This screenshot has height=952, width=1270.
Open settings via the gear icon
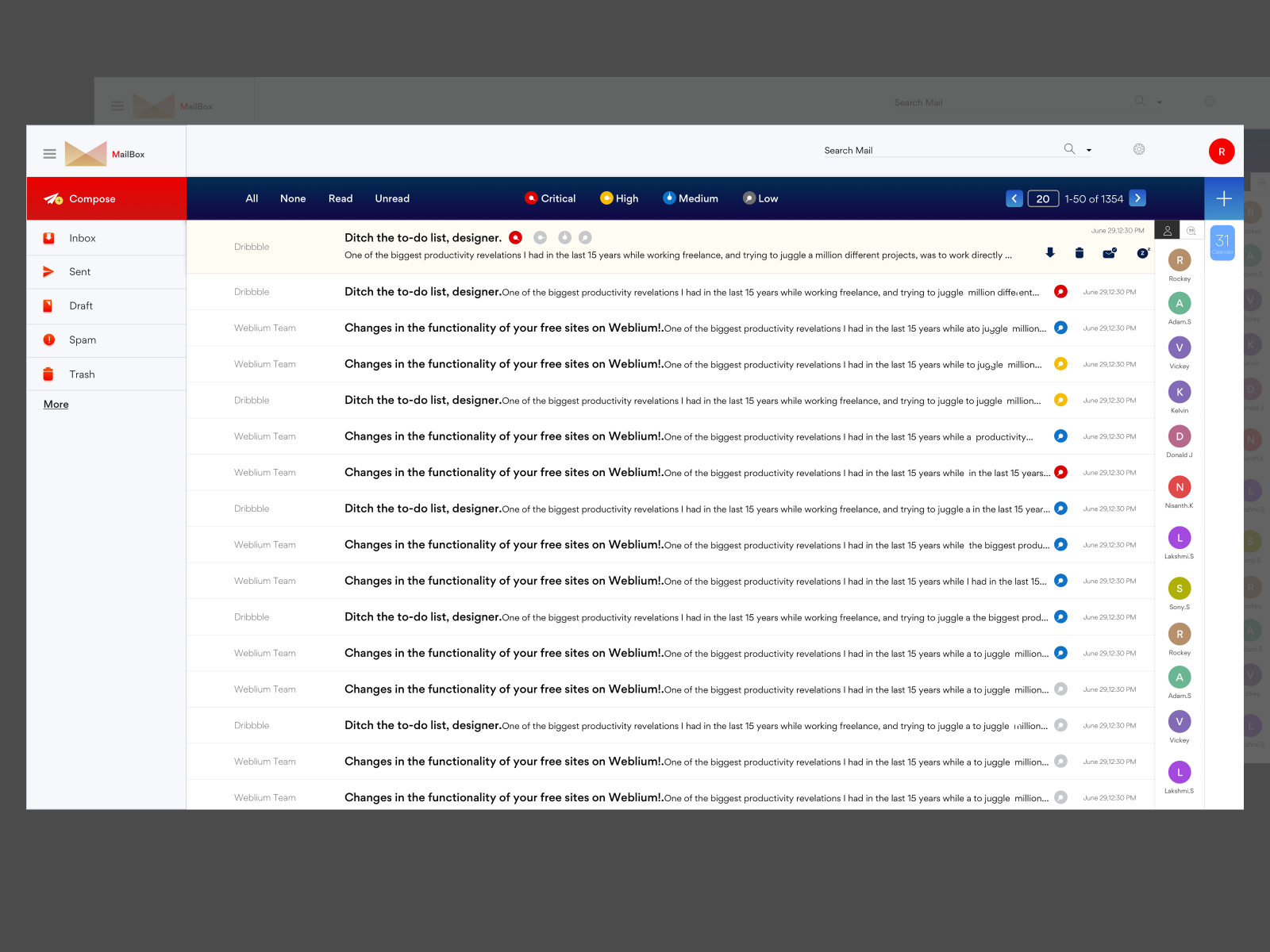pyautogui.click(x=1139, y=149)
